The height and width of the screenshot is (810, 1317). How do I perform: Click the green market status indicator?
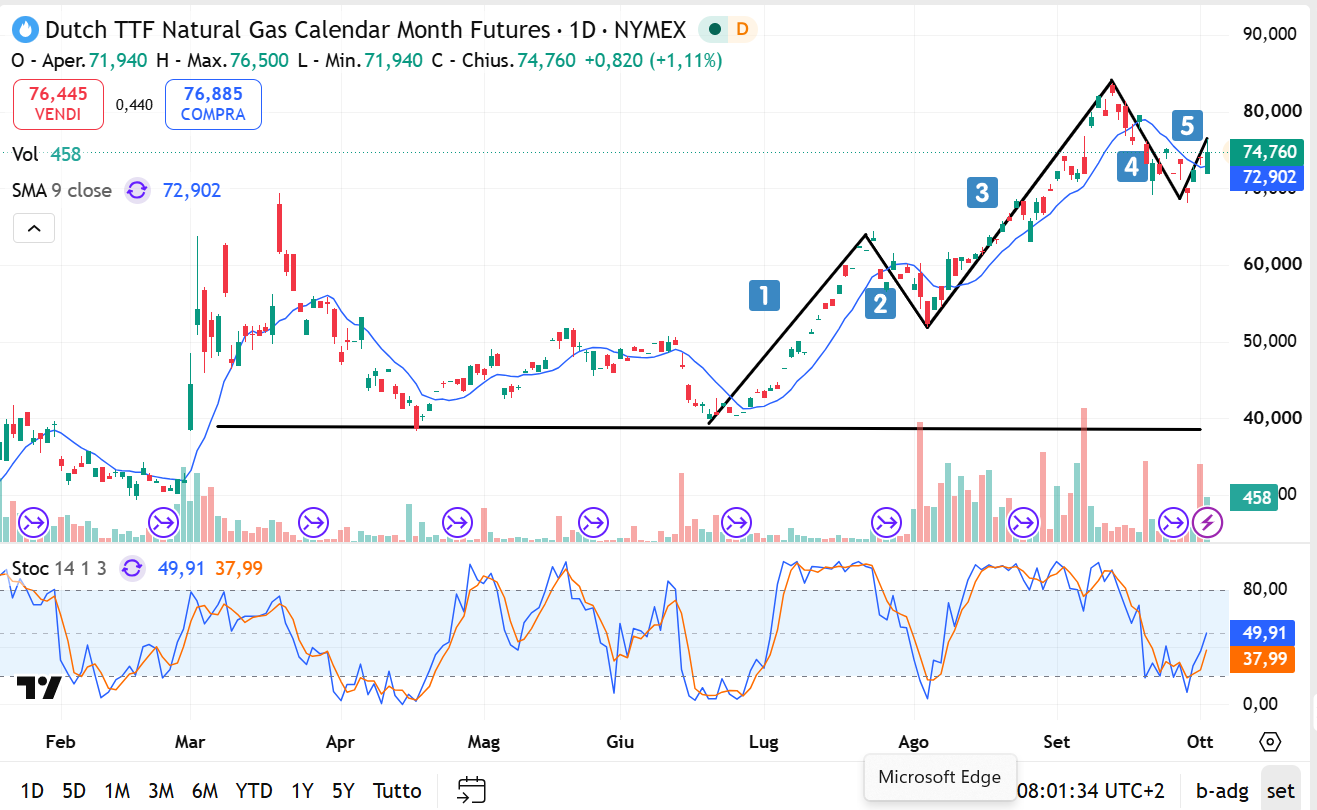point(715,30)
